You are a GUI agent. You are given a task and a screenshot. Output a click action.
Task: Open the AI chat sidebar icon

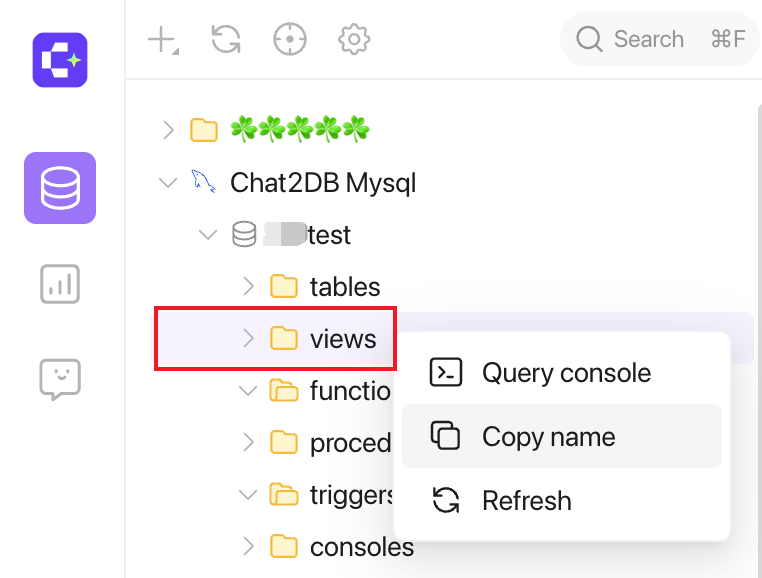point(60,380)
